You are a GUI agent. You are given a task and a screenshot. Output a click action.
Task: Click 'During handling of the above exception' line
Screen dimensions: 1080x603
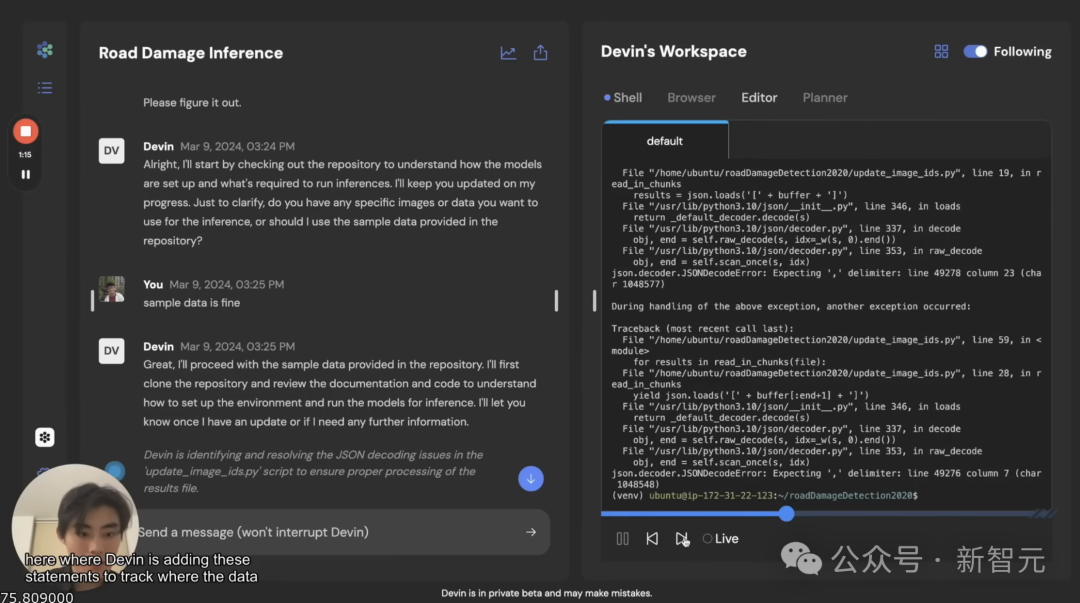pyautogui.click(x=791, y=306)
